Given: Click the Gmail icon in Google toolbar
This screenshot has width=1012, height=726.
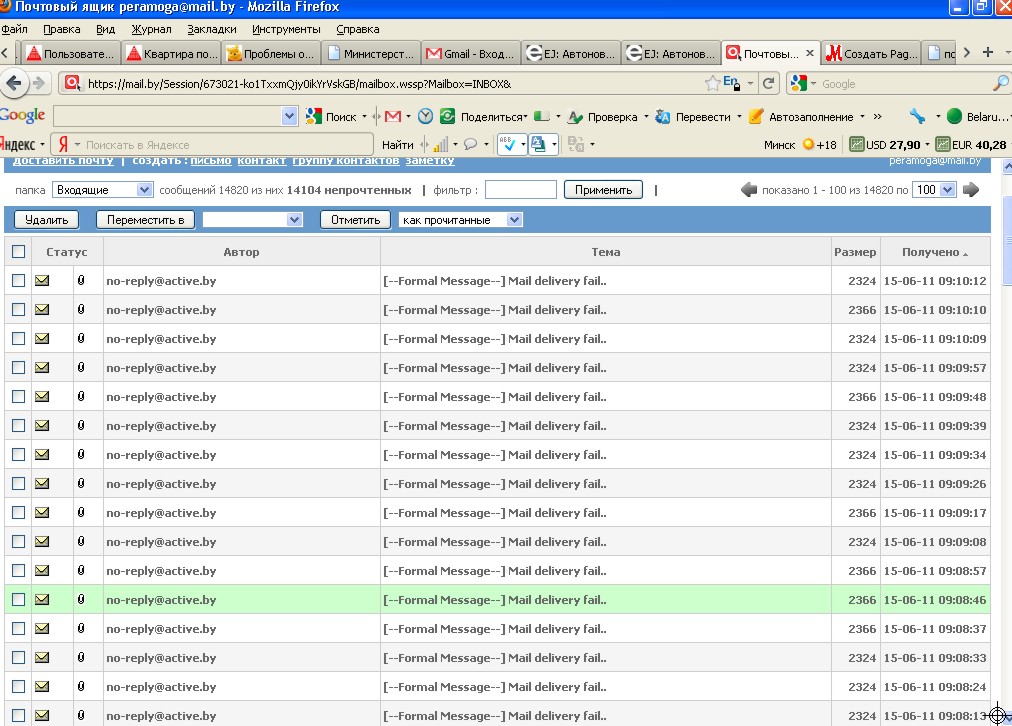Looking at the screenshot, I should pos(392,117).
